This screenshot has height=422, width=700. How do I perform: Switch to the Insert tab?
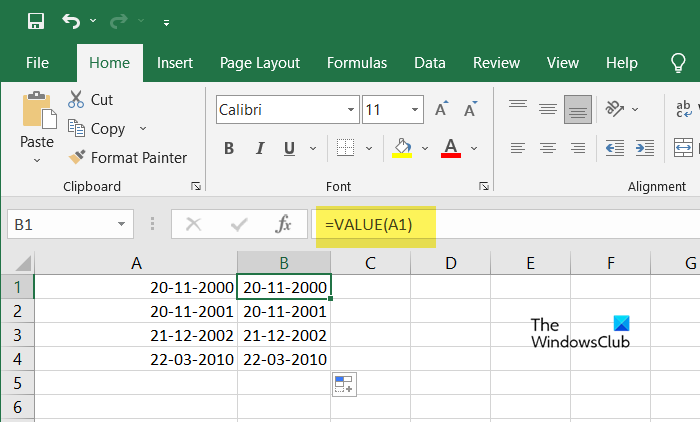(175, 63)
